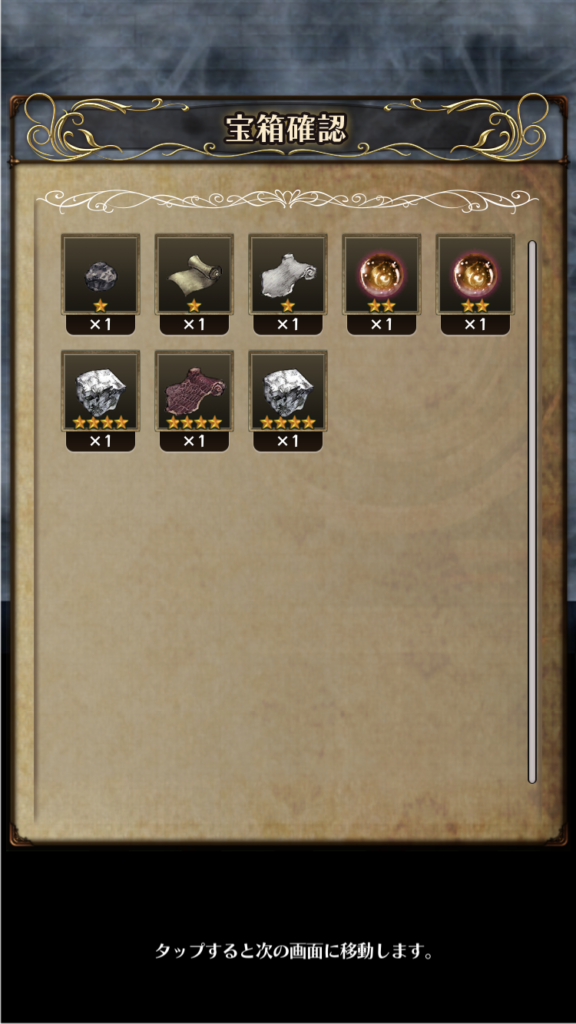The height and width of the screenshot is (1024, 576).
Task: Select the second two-star amber orb
Action: (475, 275)
